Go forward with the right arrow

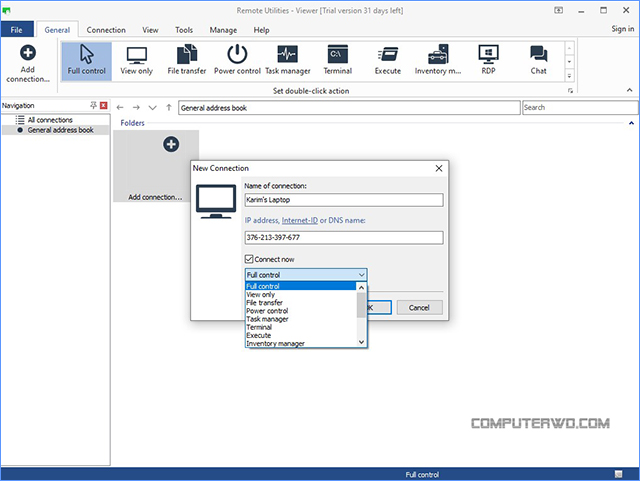click(136, 108)
